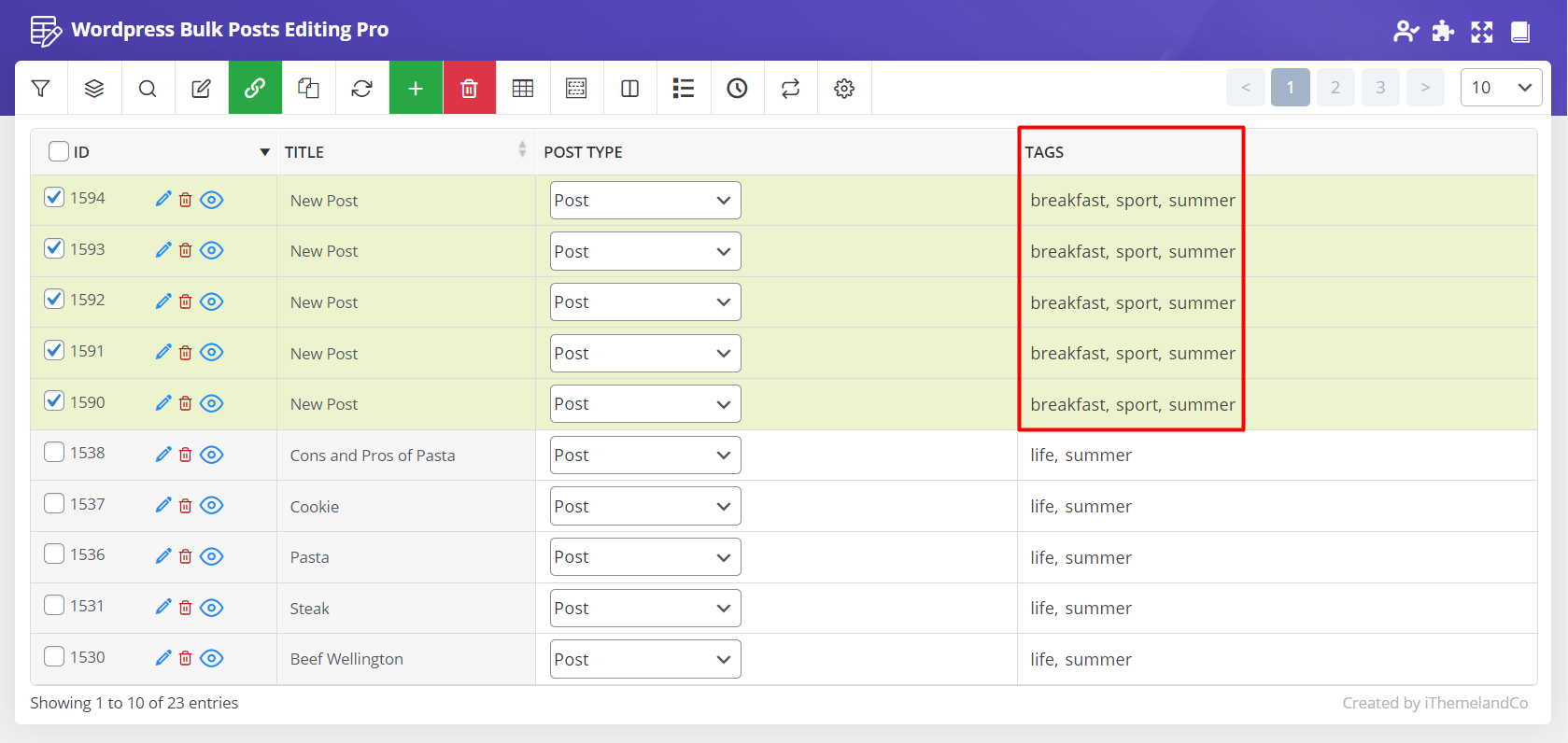Open post type dropdown for post 1594

[645, 201]
